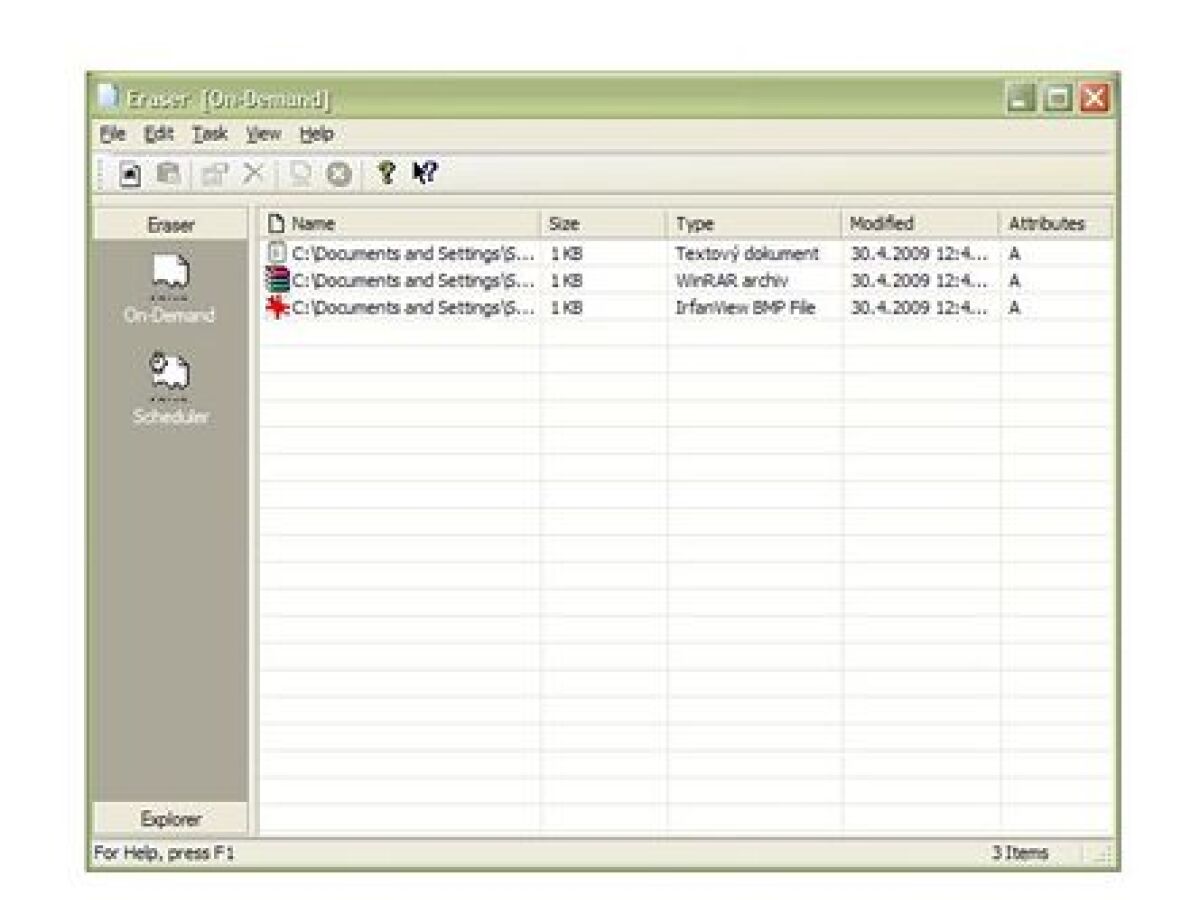Click the greyed Properties toolbar icon
This screenshot has height=900, width=1200.
(214, 174)
